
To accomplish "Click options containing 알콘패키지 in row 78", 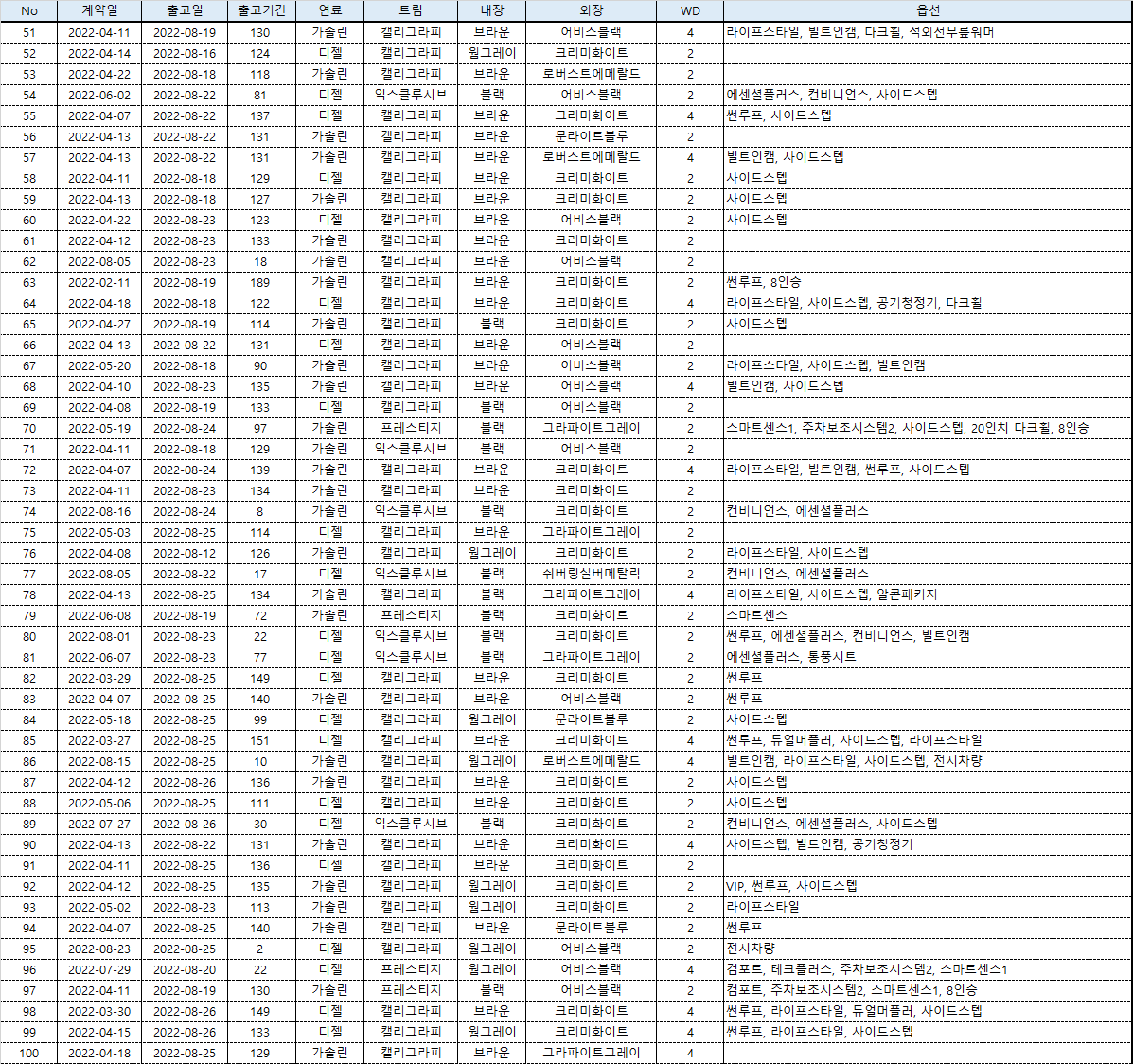I will pos(832,594).
